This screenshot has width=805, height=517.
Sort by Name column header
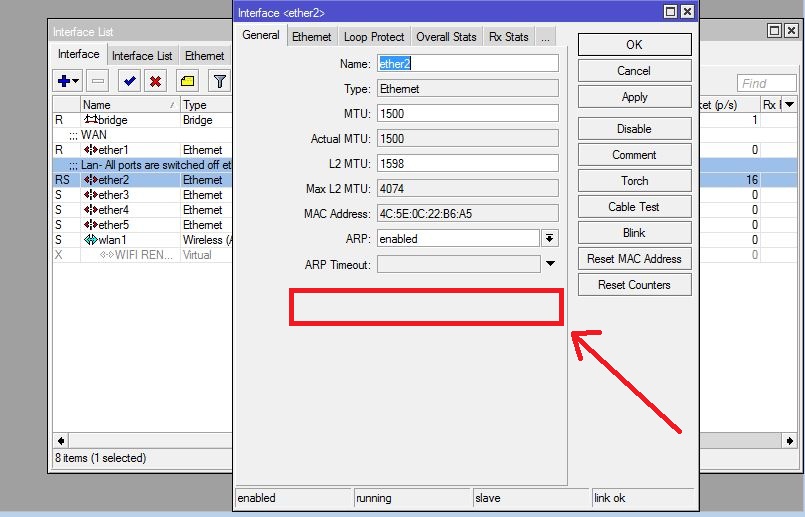coord(130,105)
